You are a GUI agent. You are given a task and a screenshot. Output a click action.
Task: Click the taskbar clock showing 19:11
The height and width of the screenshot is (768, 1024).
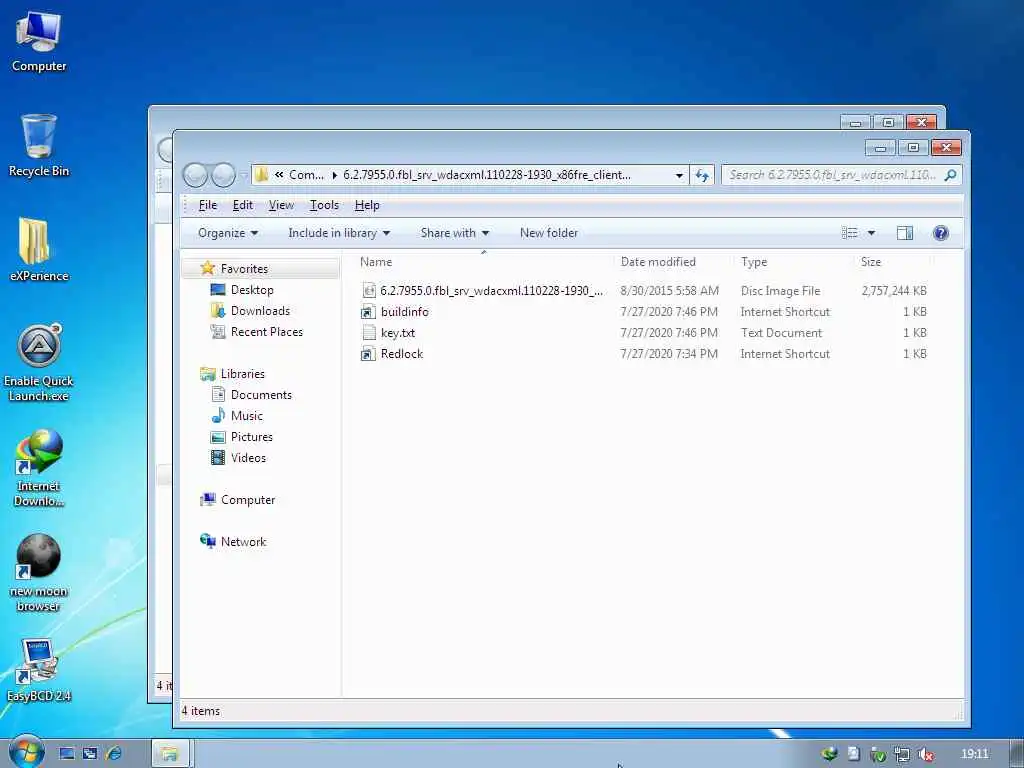point(974,754)
